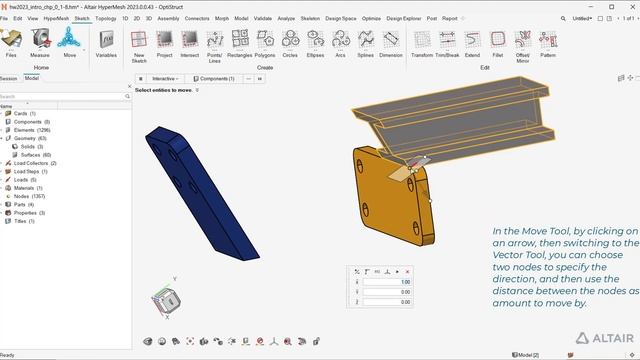Select the Trim/Break tool
This screenshot has width=640, height=360.
click(447, 43)
